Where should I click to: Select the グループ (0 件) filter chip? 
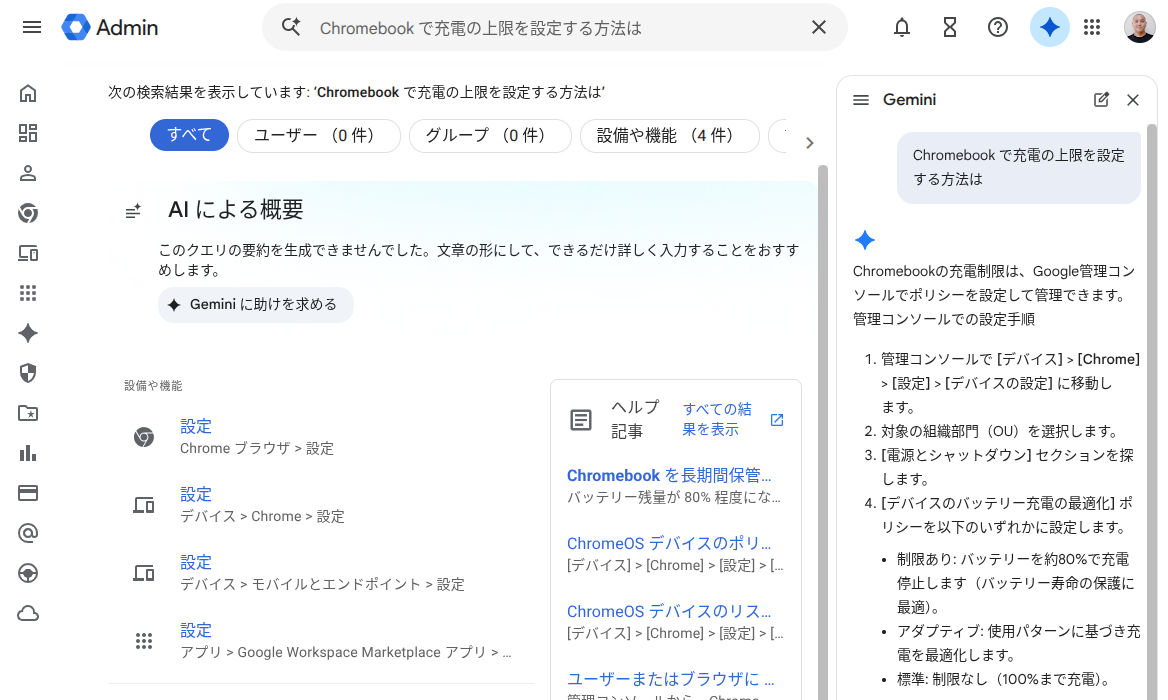pyautogui.click(x=490, y=136)
